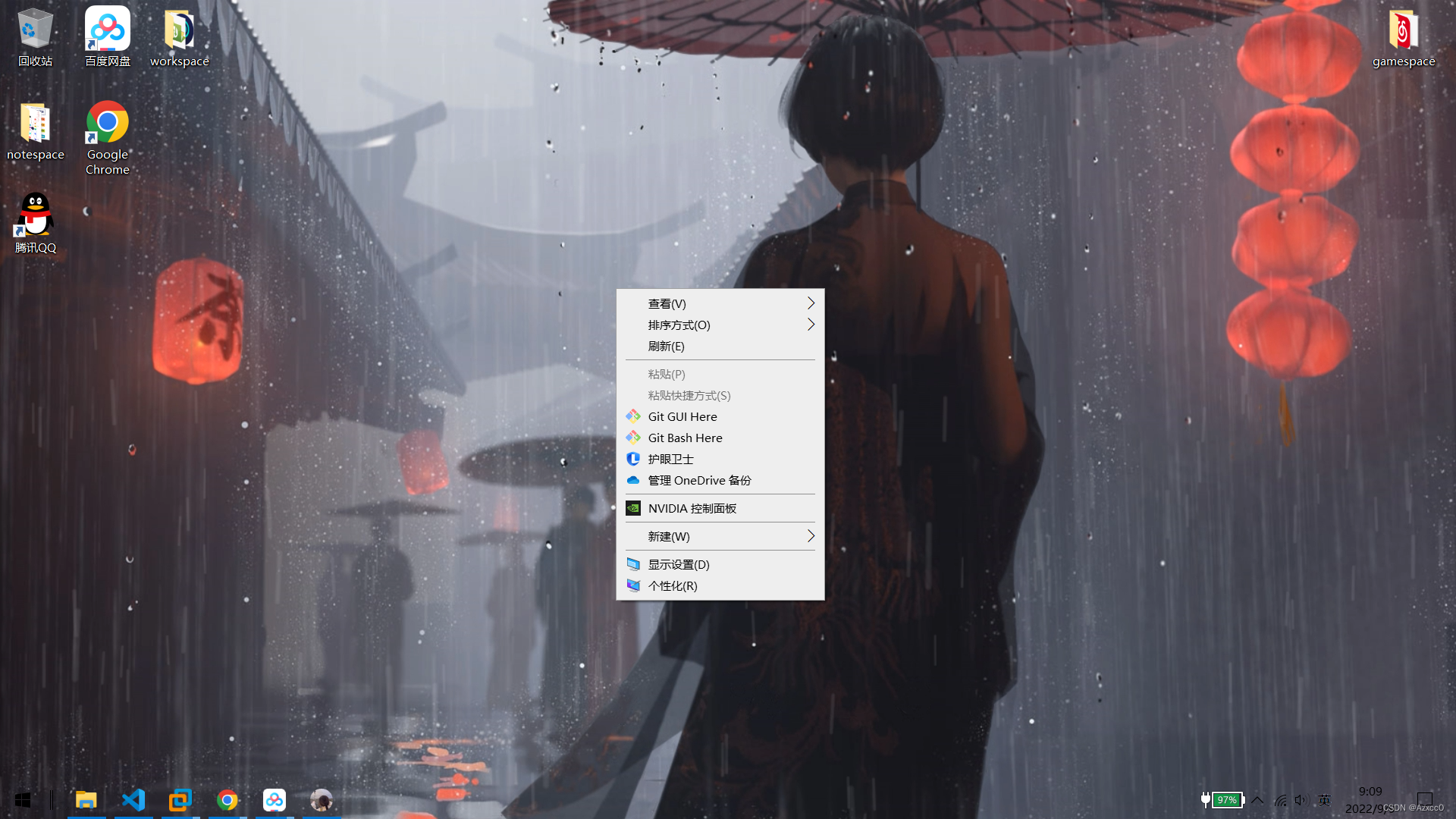The image size is (1456, 819).
Task: Select the workspace folder on desktop
Action: (x=179, y=38)
